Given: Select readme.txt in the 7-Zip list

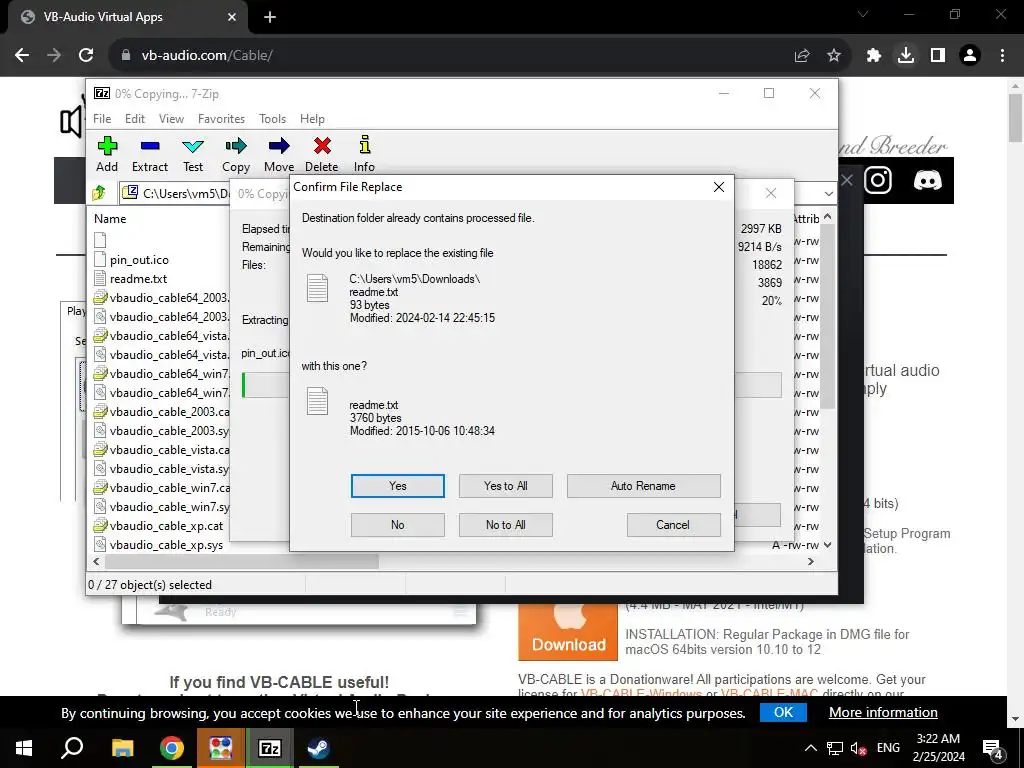Looking at the screenshot, I should pos(138,278).
